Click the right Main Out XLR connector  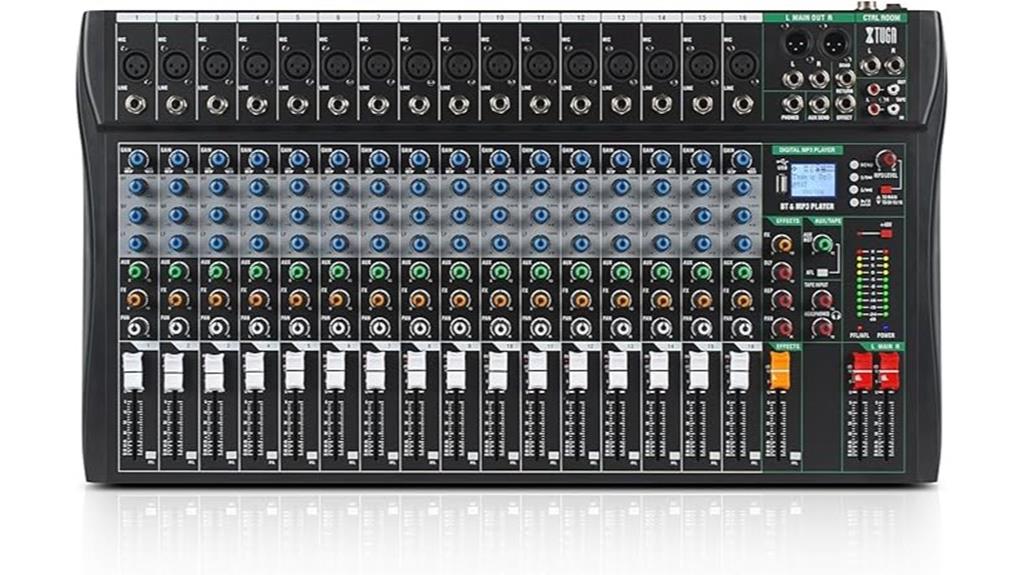(834, 44)
